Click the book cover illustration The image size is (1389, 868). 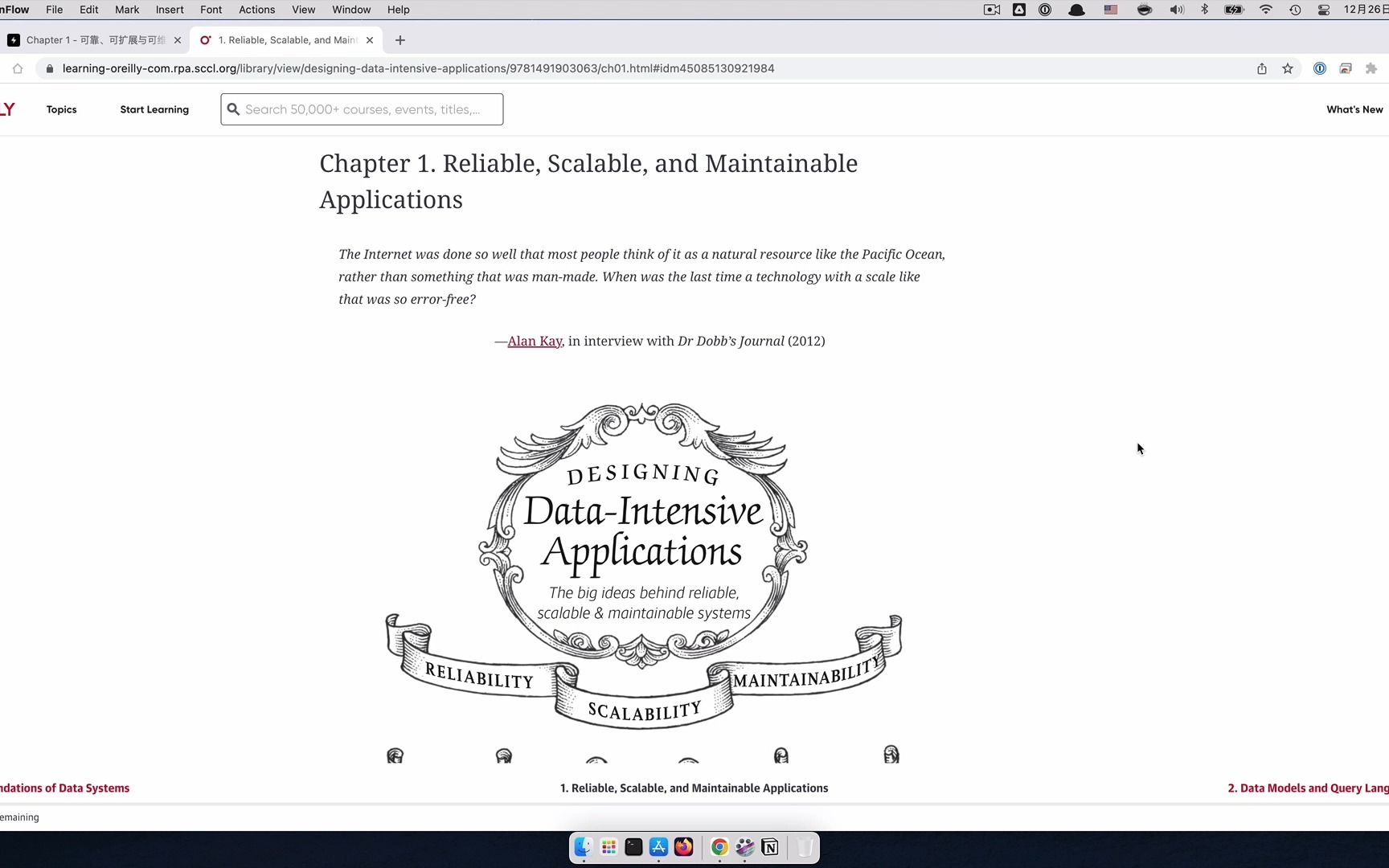(643, 581)
